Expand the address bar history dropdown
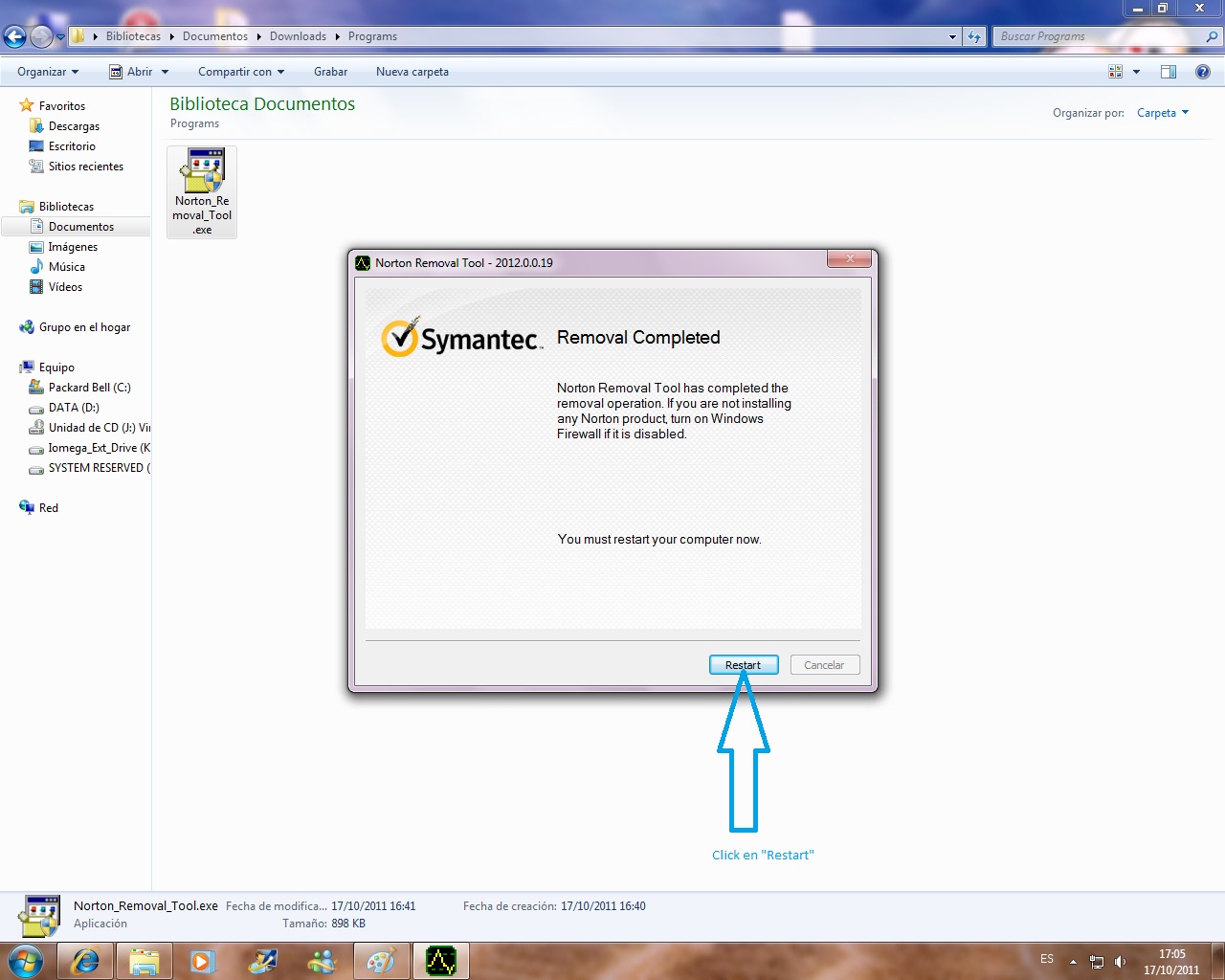 pyautogui.click(x=952, y=36)
